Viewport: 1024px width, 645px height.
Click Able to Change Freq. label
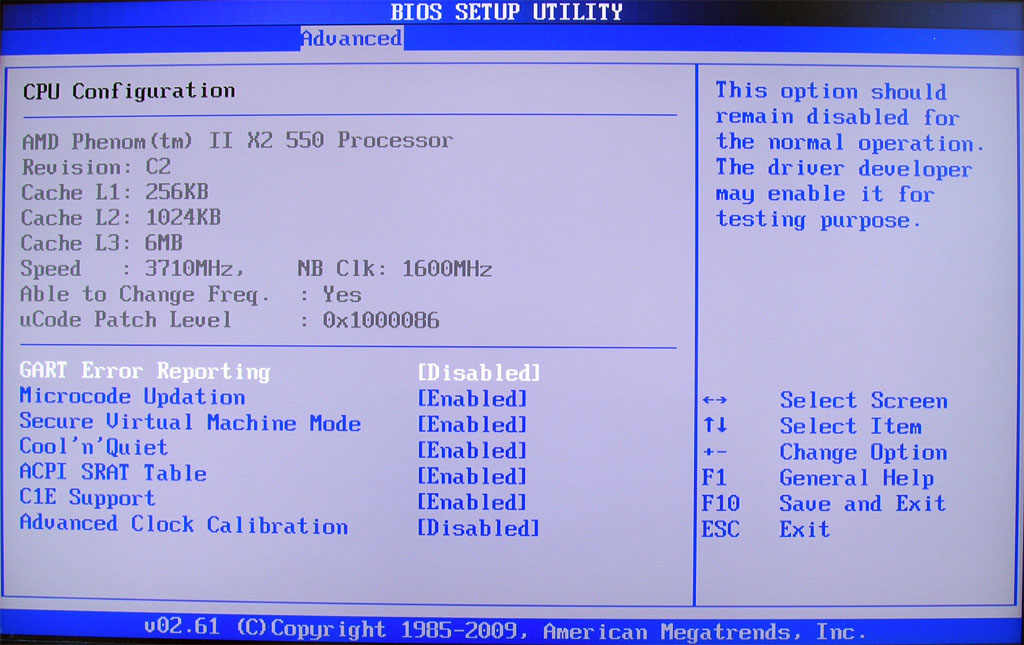click(x=144, y=294)
